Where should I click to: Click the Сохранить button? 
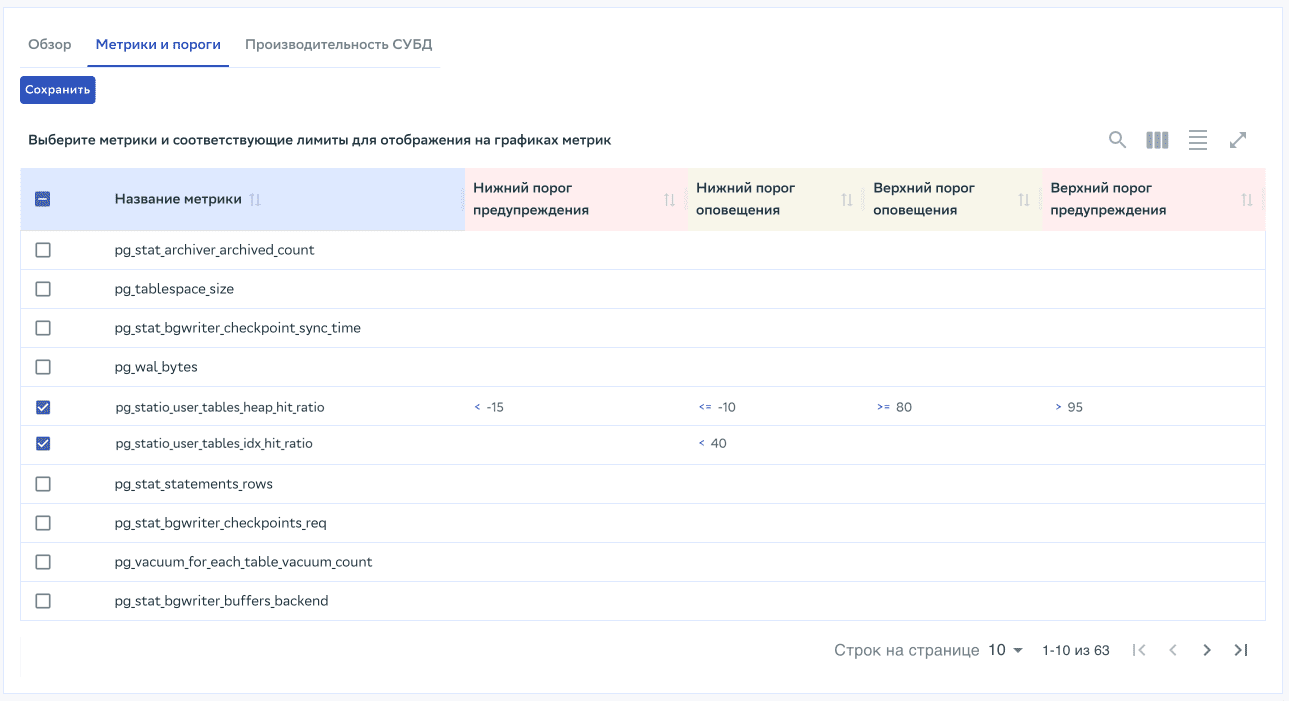point(58,89)
